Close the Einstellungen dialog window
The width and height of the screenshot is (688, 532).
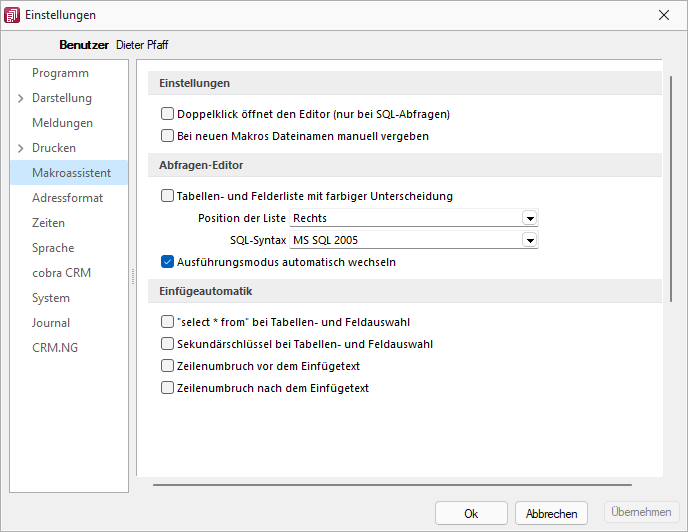coord(663,15)
